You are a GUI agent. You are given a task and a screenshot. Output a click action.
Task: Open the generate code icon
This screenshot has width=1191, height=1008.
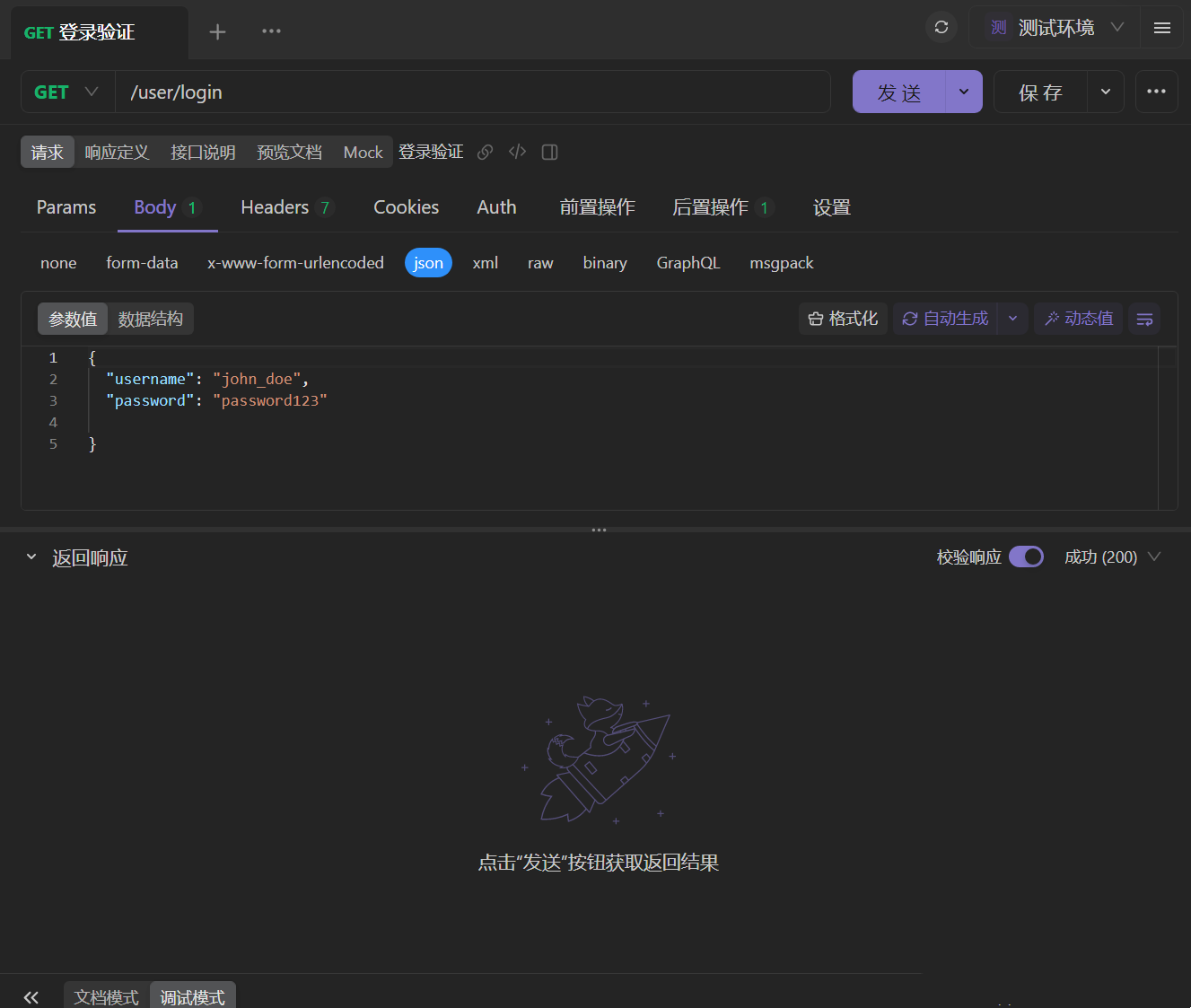click(x=517, y=152)
